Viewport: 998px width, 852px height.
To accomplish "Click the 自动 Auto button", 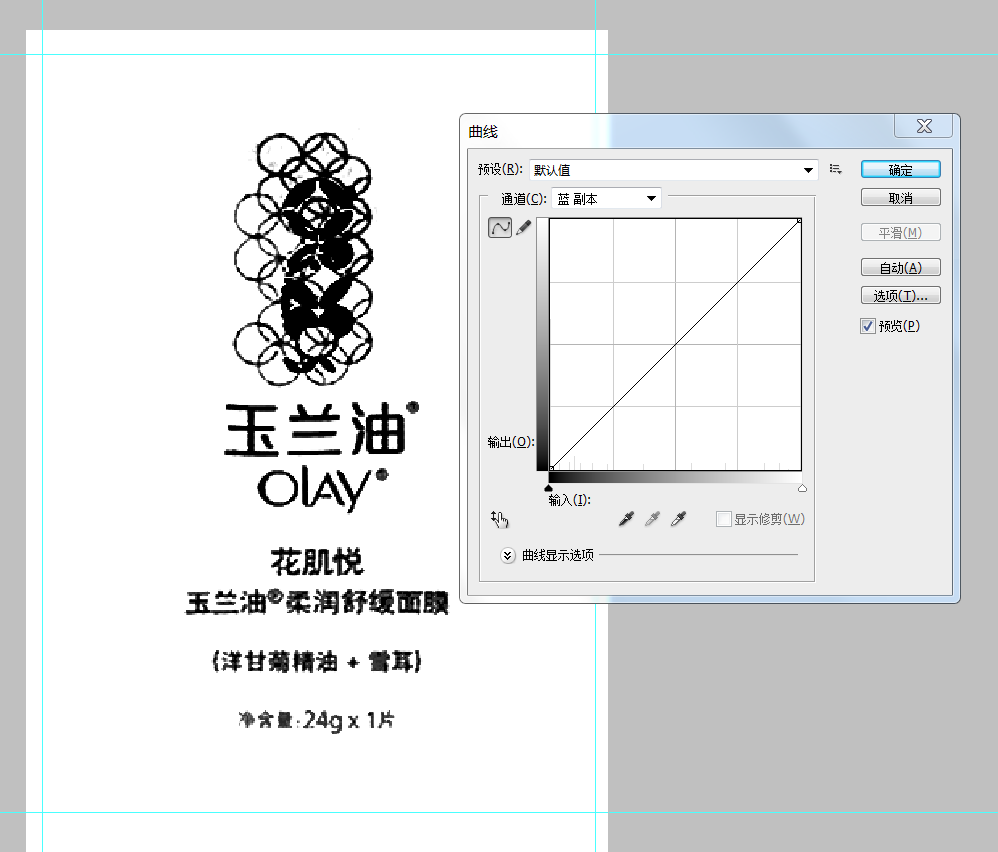I will point(901,268).
